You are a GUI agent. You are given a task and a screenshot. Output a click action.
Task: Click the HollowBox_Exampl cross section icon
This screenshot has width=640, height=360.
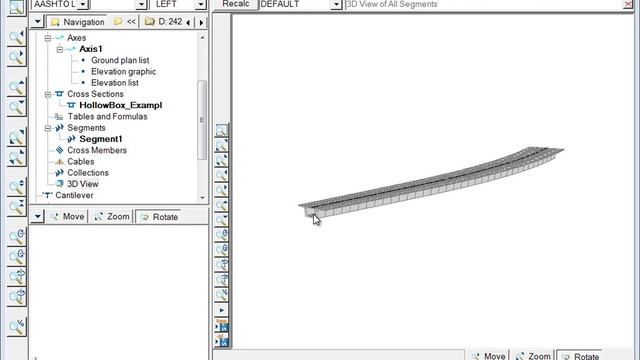coord(71,105)
